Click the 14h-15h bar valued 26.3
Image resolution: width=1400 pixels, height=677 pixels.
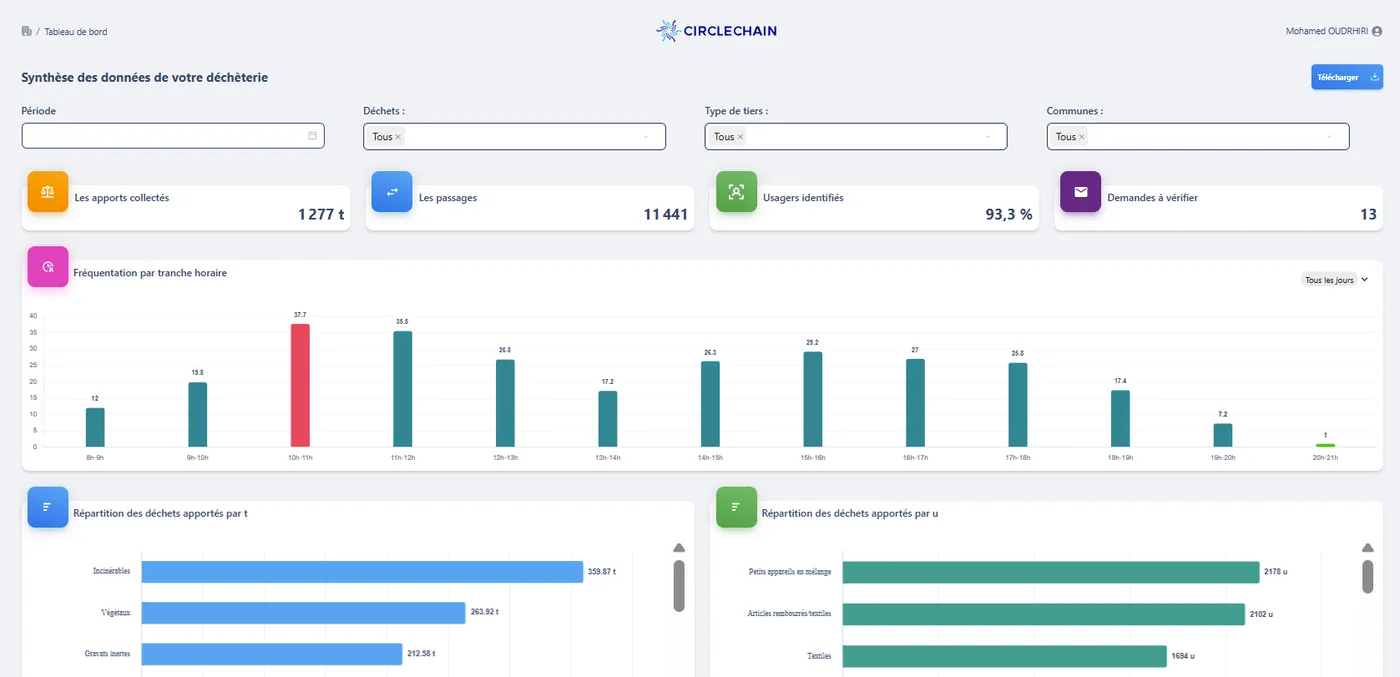710,404
